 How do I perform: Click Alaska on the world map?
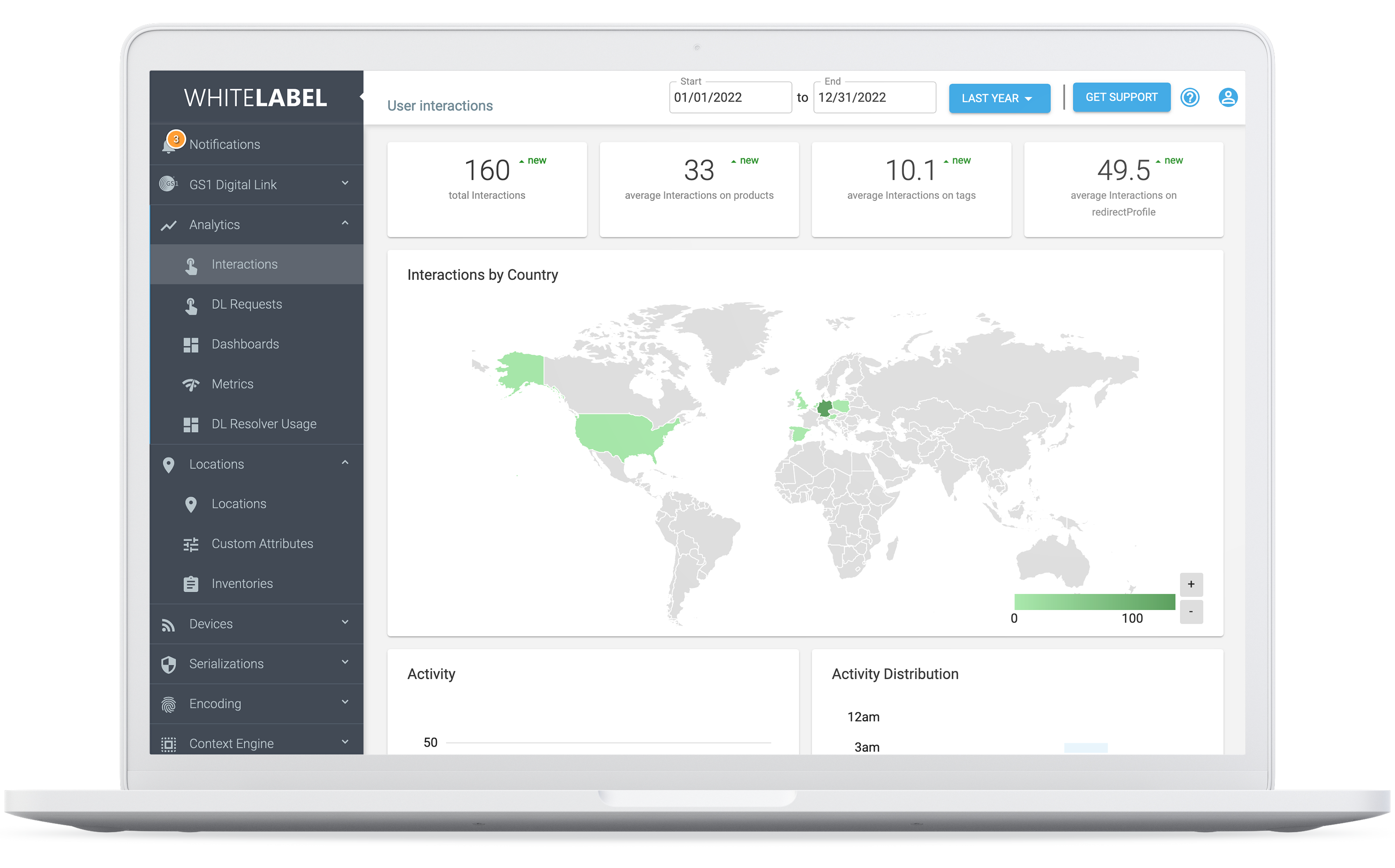click(522, 370)
